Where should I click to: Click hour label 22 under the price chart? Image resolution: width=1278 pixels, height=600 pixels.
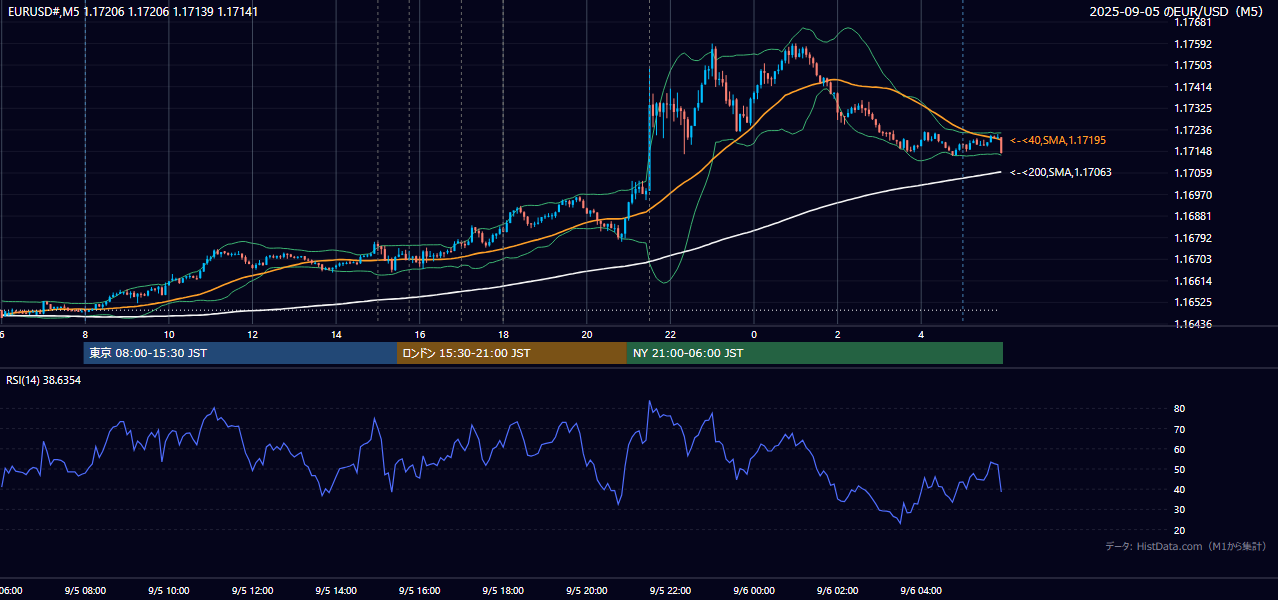pyautogui.click(x=670, y=334)
